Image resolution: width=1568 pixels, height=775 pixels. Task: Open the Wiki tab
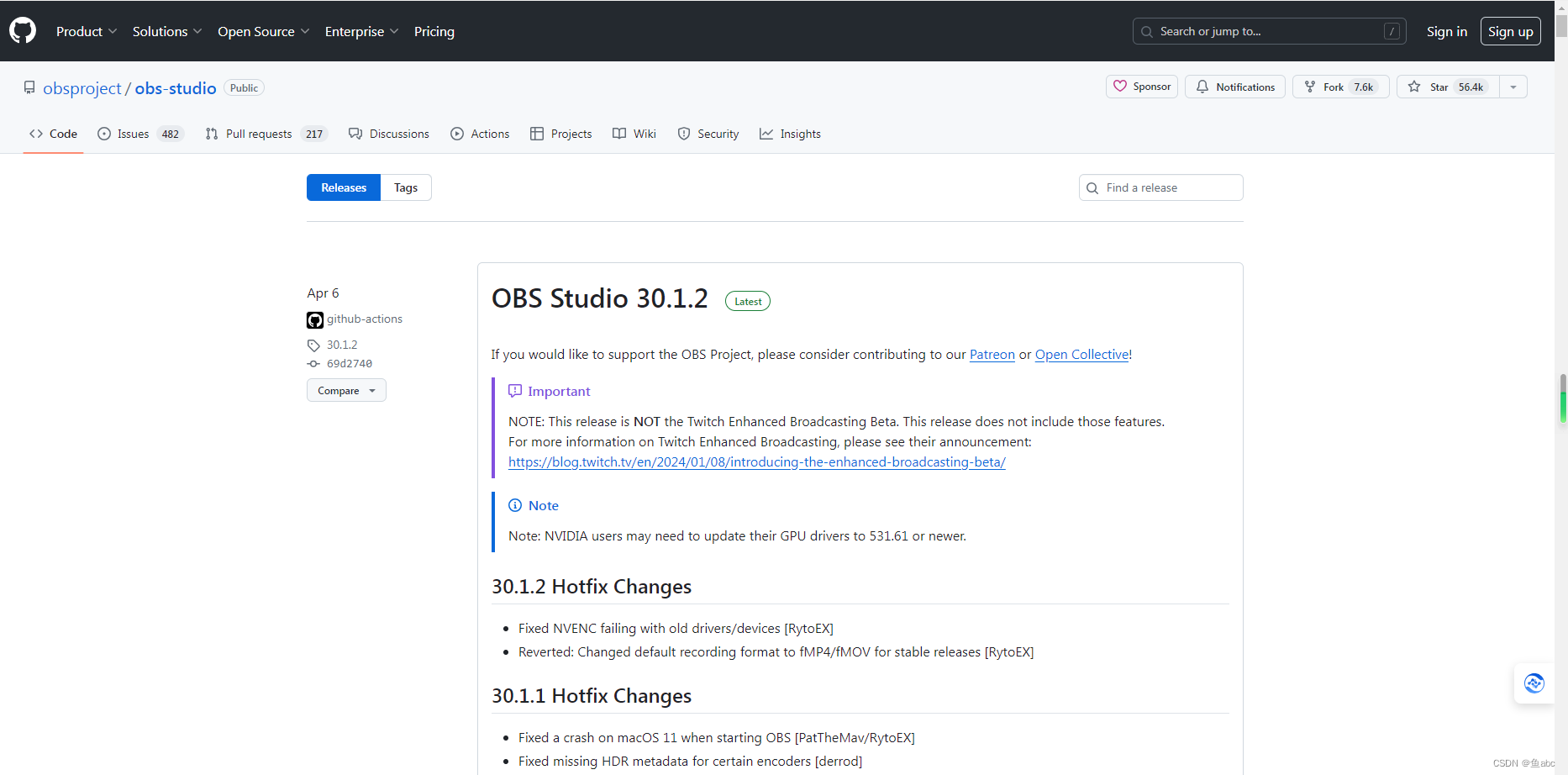[x=634, y=134]
